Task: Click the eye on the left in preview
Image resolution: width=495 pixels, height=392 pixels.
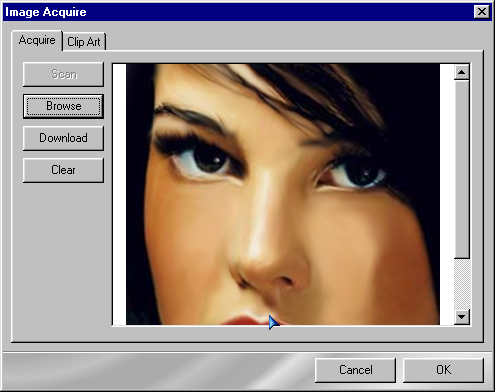Action: tap(206, 159)
